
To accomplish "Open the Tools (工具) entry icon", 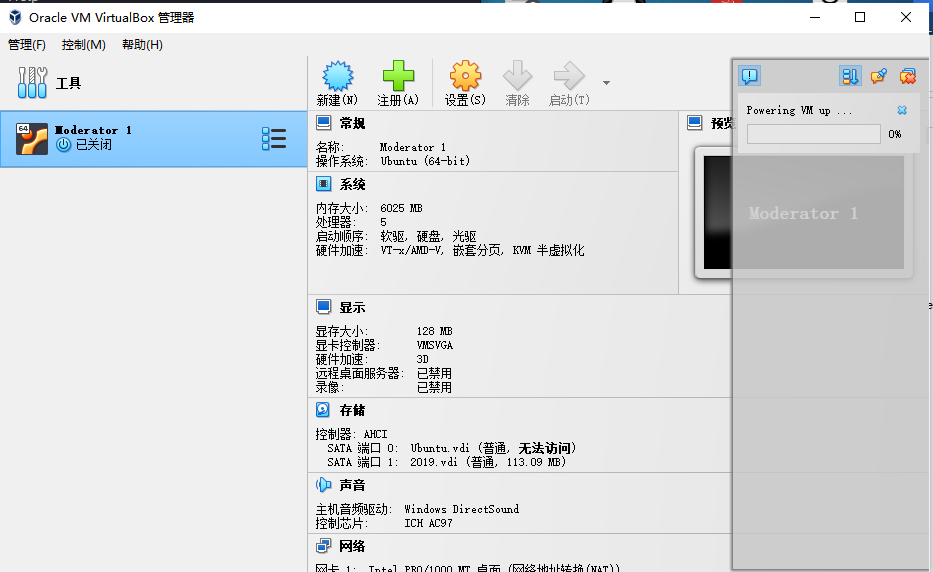I will [x=32, y=82].
